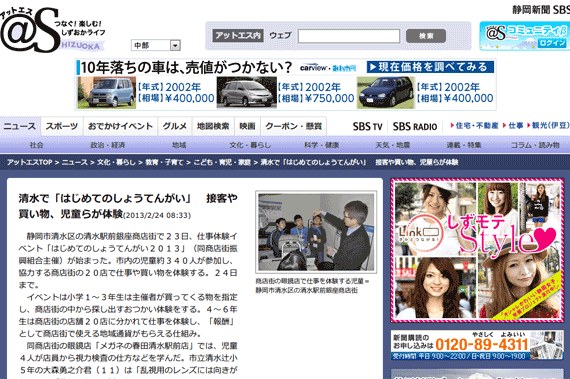Click the SBS RADIO logo link

[x=415, y=126]
